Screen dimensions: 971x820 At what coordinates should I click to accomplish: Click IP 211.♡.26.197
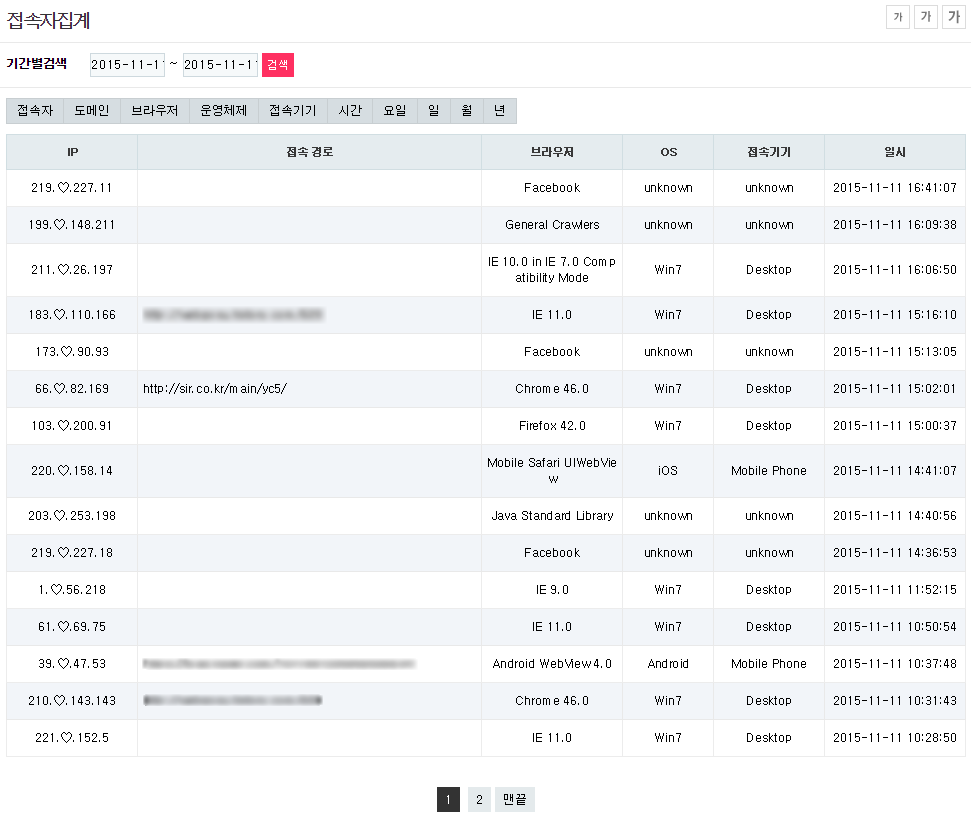[72, 270]
